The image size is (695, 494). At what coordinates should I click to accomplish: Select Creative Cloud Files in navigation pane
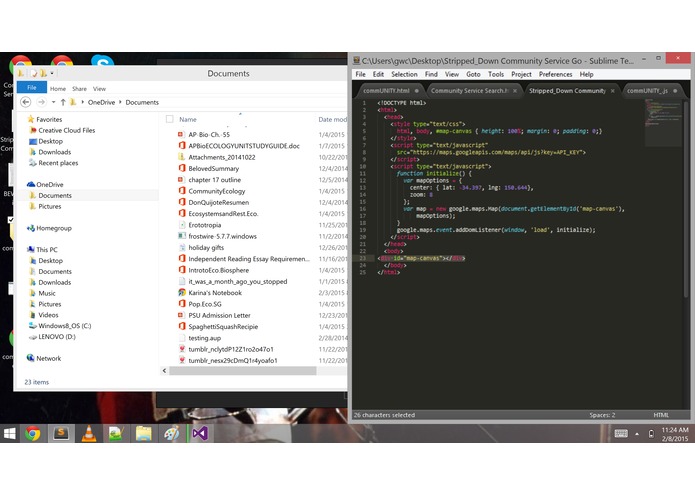66,130
